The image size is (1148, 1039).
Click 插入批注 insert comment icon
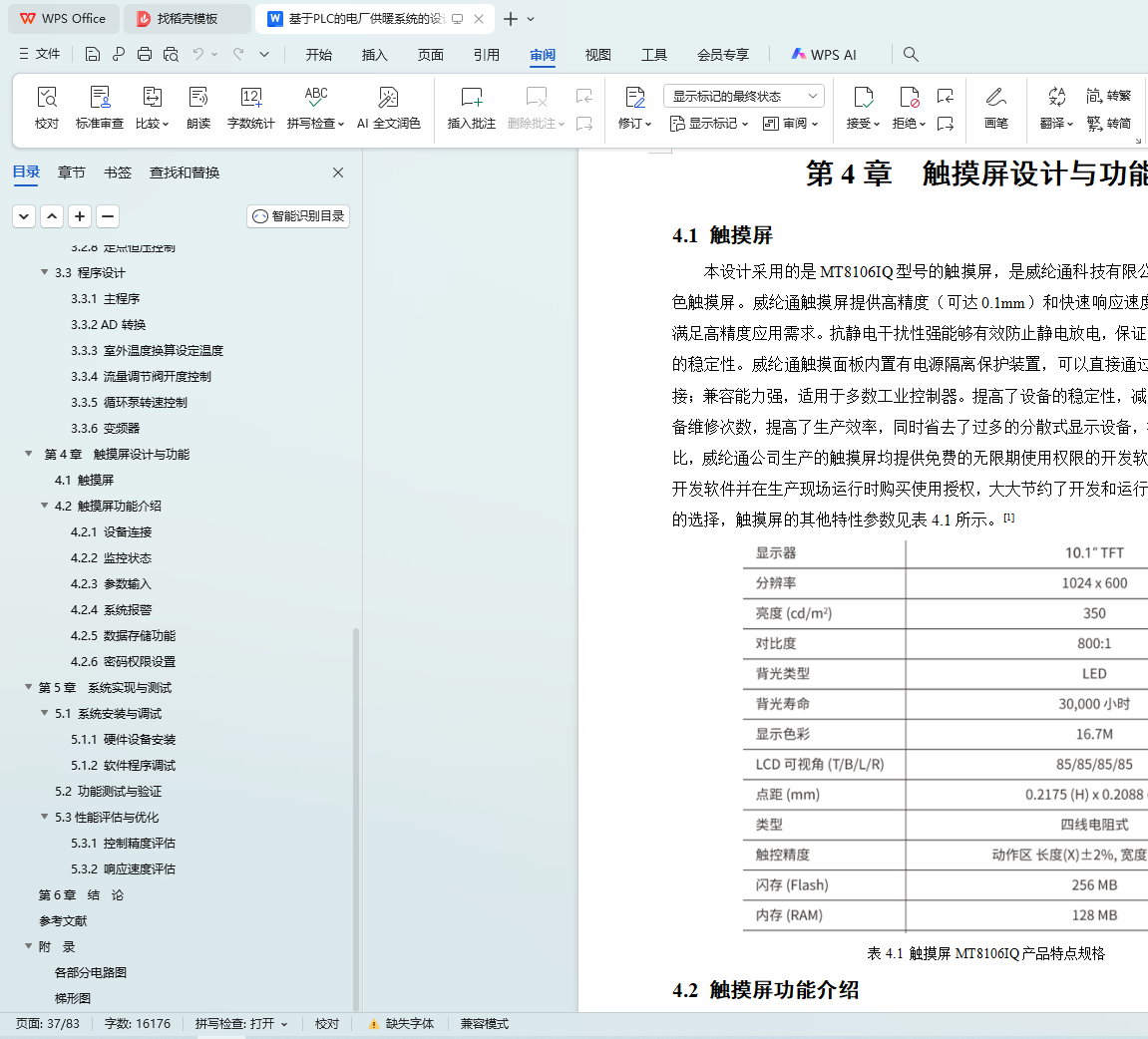pyautogui.click(x=472, y=108)
